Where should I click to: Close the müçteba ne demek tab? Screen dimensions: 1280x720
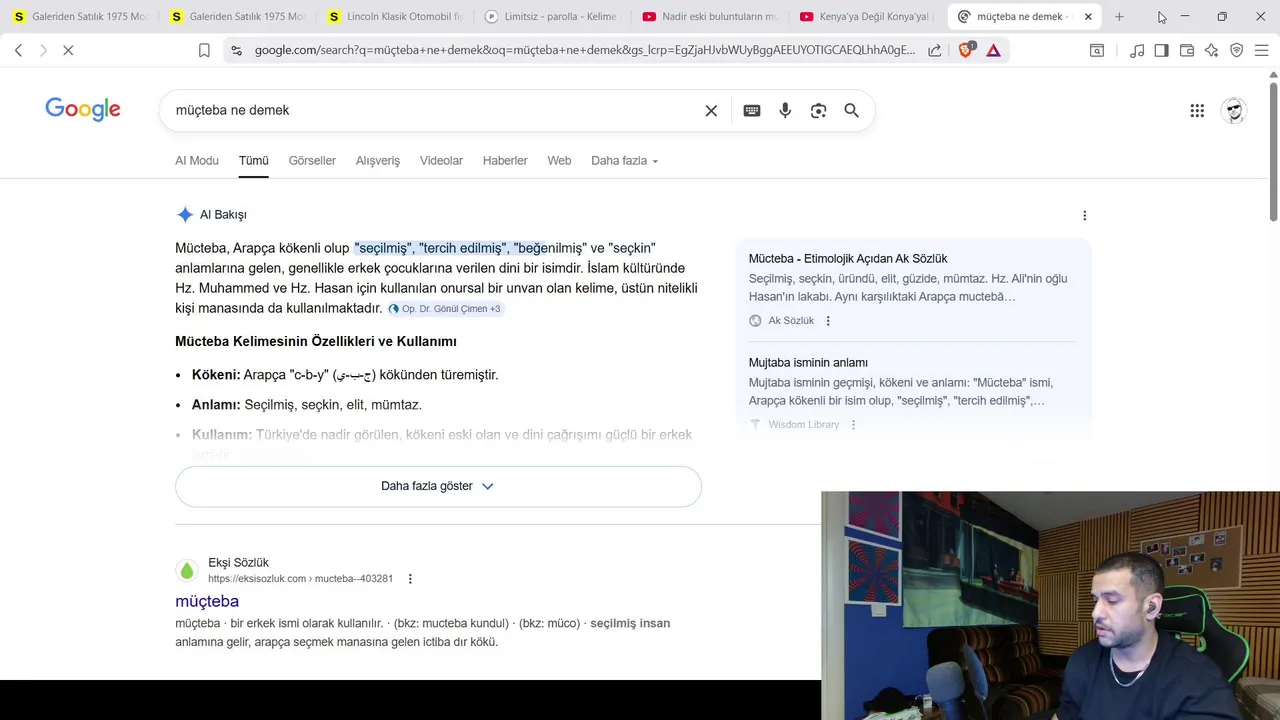(1088, 17)
